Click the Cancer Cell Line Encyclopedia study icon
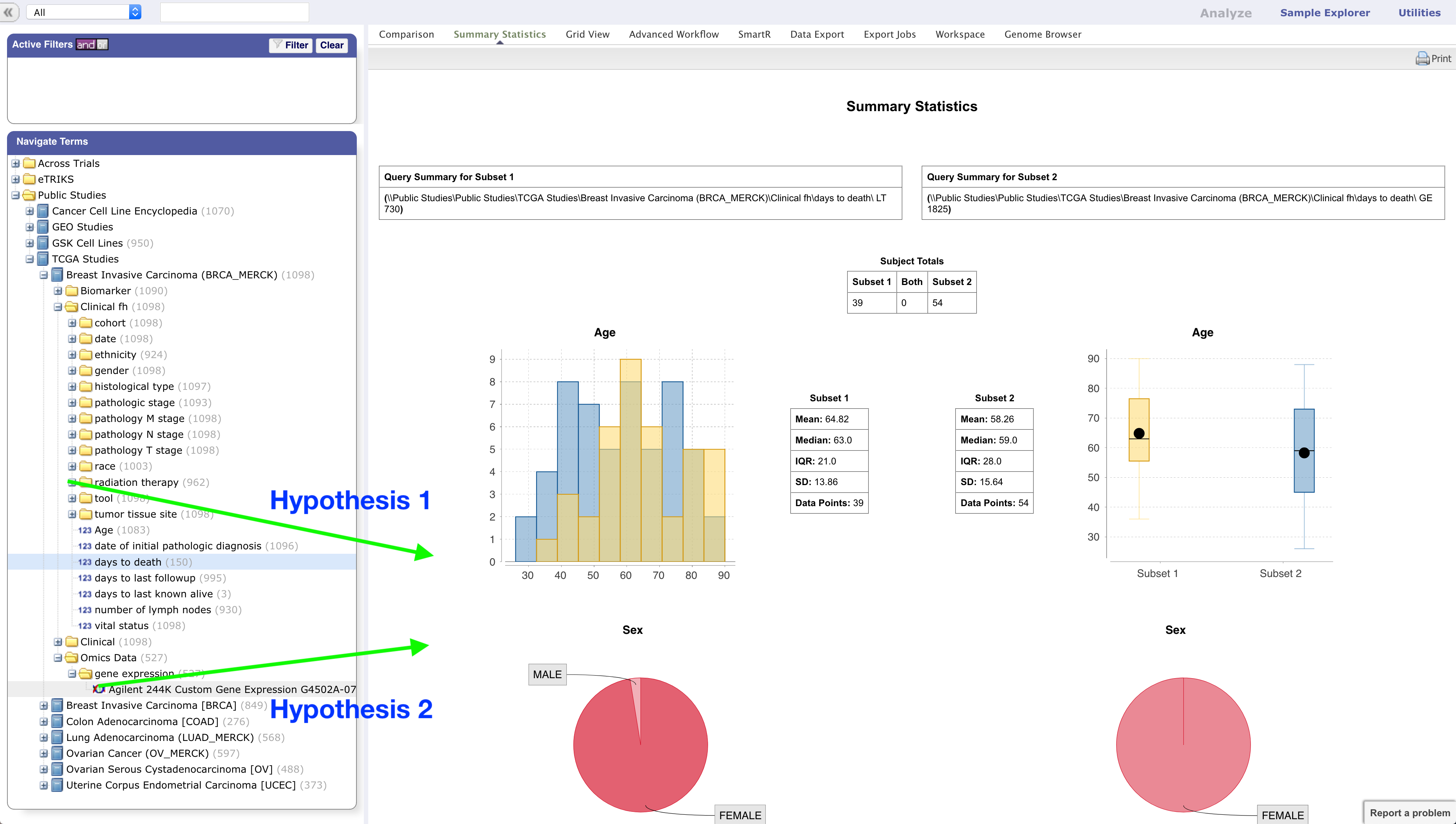Image resolution: width=1456 pixels, height=824 pixels. (x=43, y=211)
